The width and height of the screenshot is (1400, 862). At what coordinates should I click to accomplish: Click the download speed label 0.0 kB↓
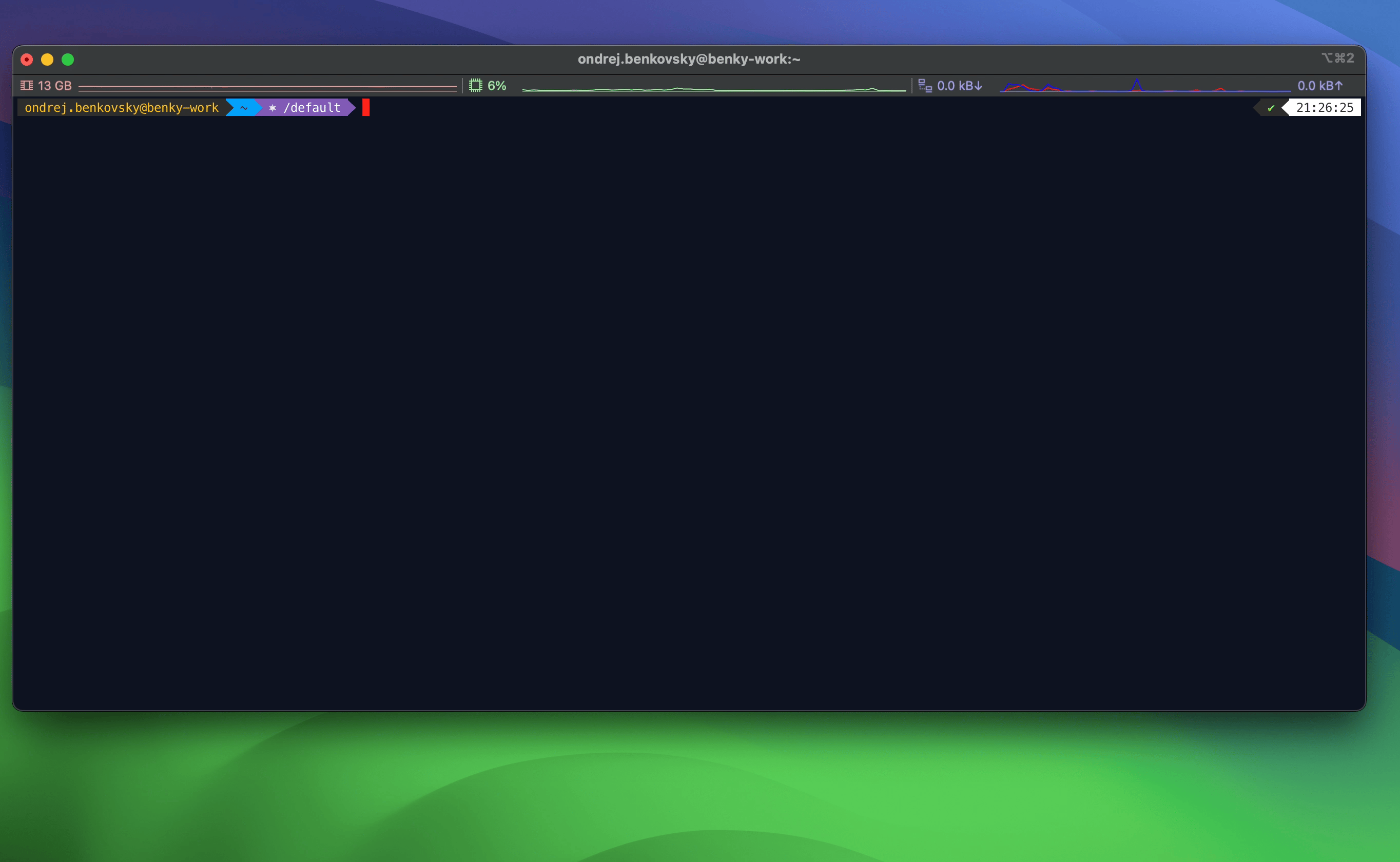[960, 86]
